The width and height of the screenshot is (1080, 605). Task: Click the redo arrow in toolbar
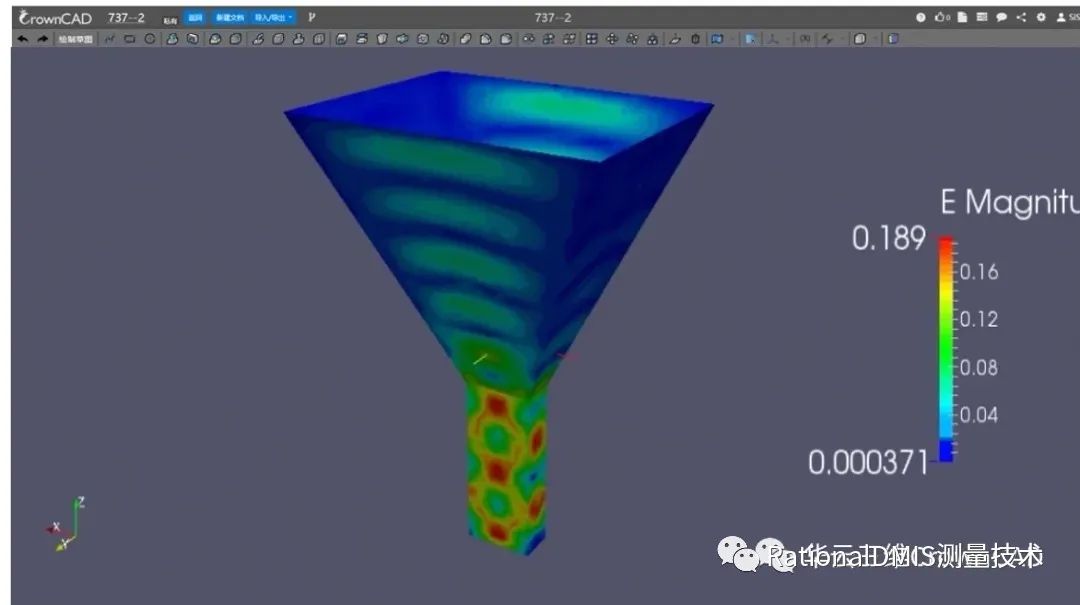pyautogui.click(x=42, y=39)
